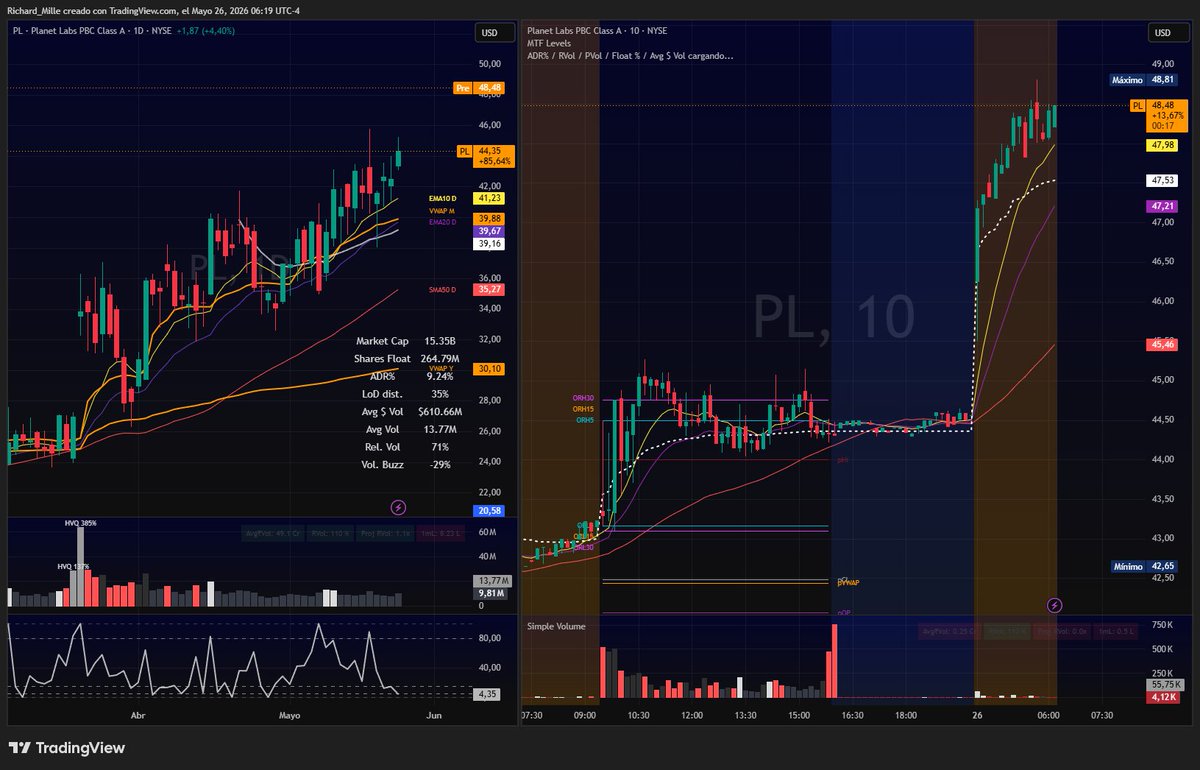Click the TradingView logo at bottom left
Screen dimensions: 1200x770
coord(67,748)
